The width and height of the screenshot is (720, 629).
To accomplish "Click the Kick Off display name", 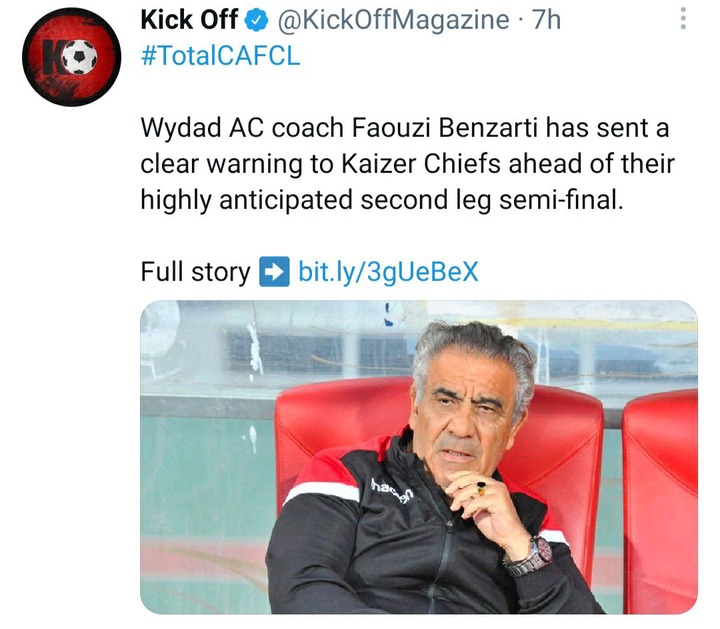I will click(x=188, y=19).
